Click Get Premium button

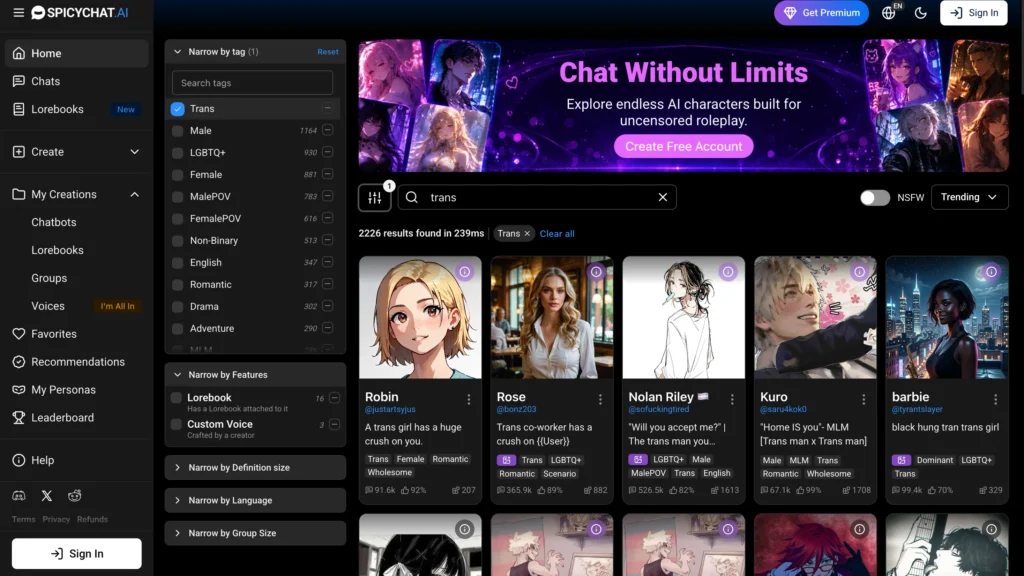(x=822, y=12)
